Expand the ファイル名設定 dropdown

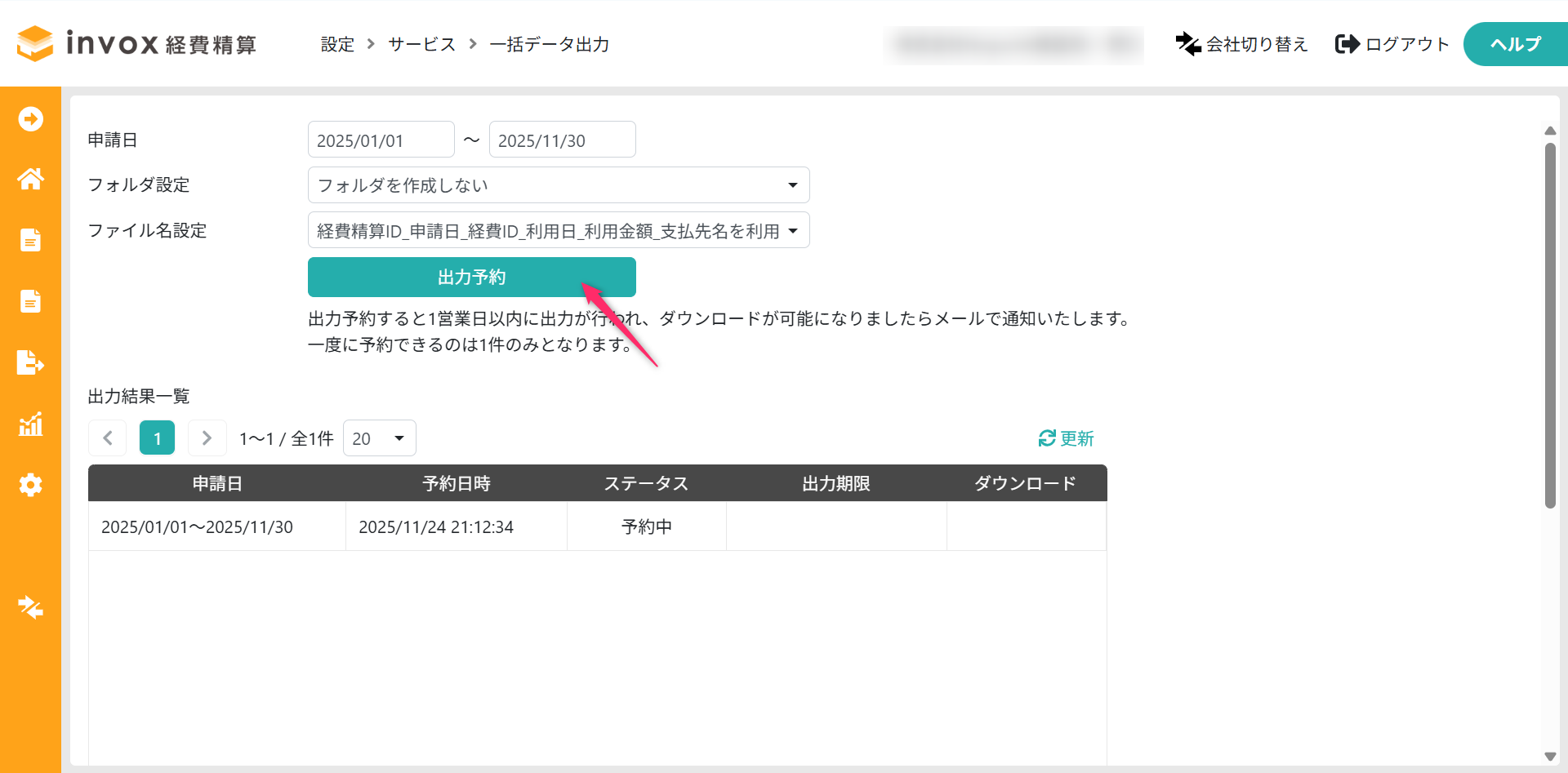pyautogui.click(x=558, y=231)
